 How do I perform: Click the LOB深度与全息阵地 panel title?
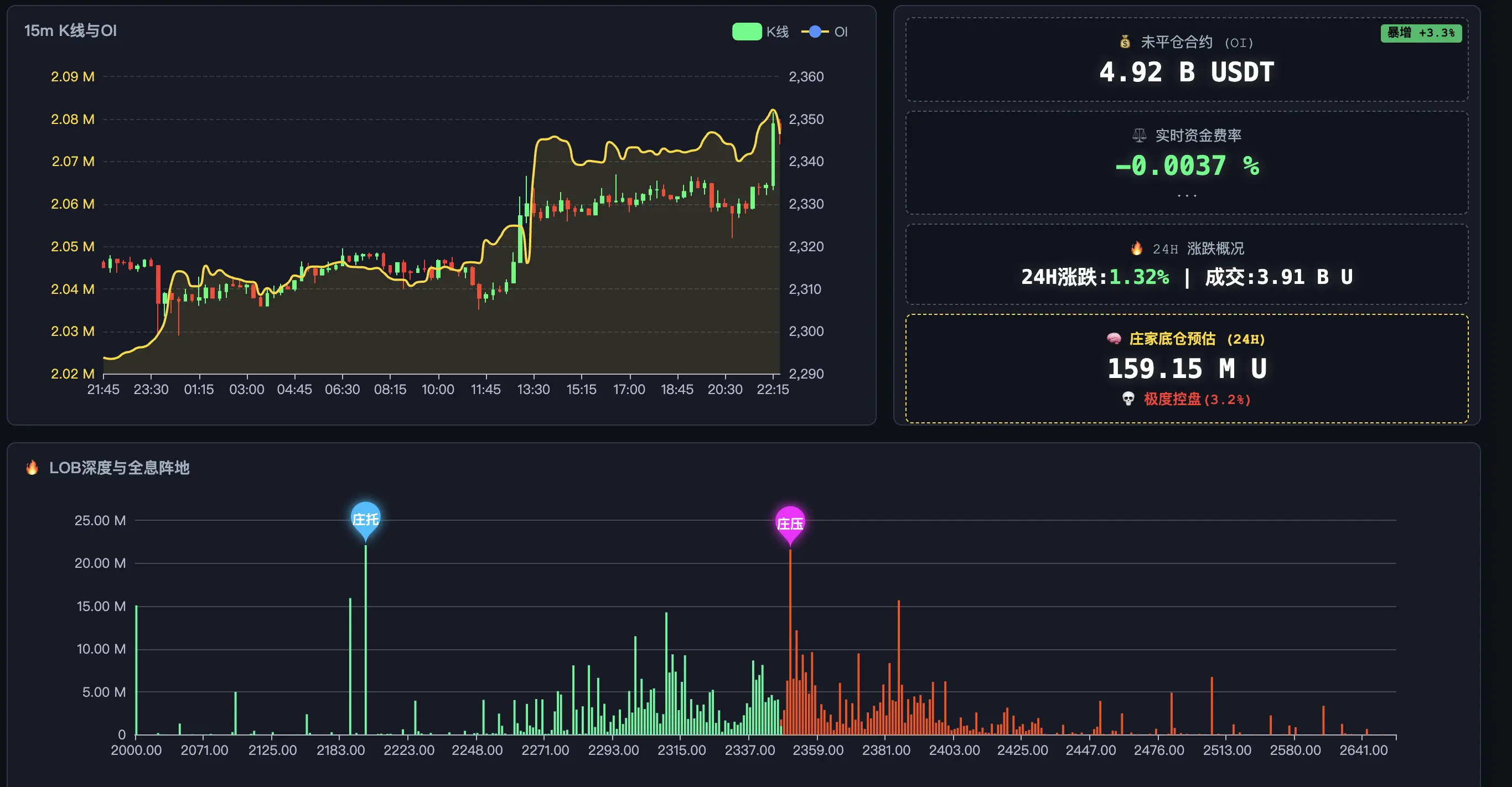click(x=119, y=467)
